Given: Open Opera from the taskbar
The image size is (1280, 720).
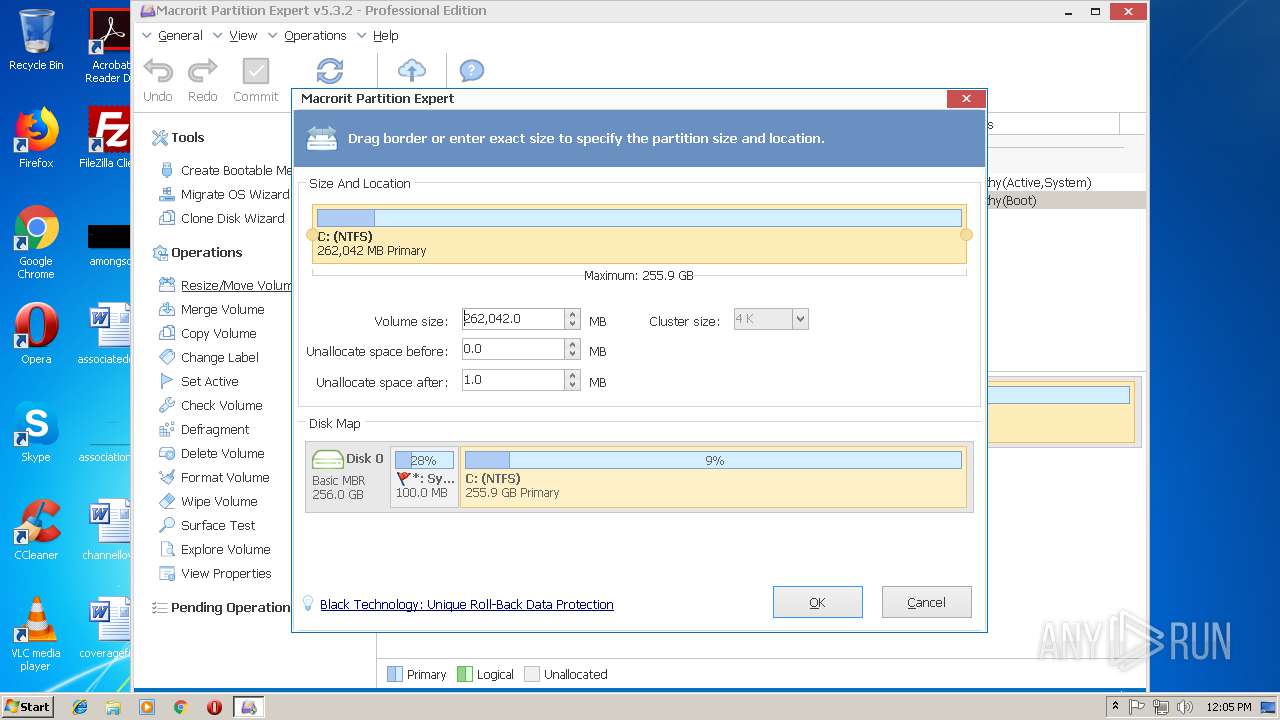Looking at the screenshot, I should pyautogui.click(x=214, y=707).
